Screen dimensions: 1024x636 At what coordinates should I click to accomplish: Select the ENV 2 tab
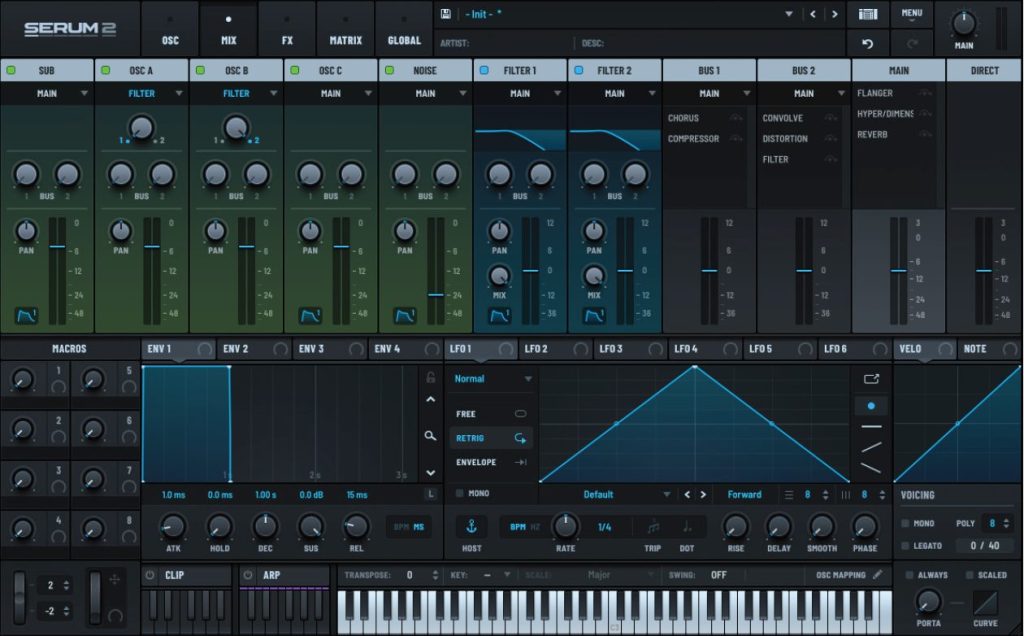click(x=254, y=349)
